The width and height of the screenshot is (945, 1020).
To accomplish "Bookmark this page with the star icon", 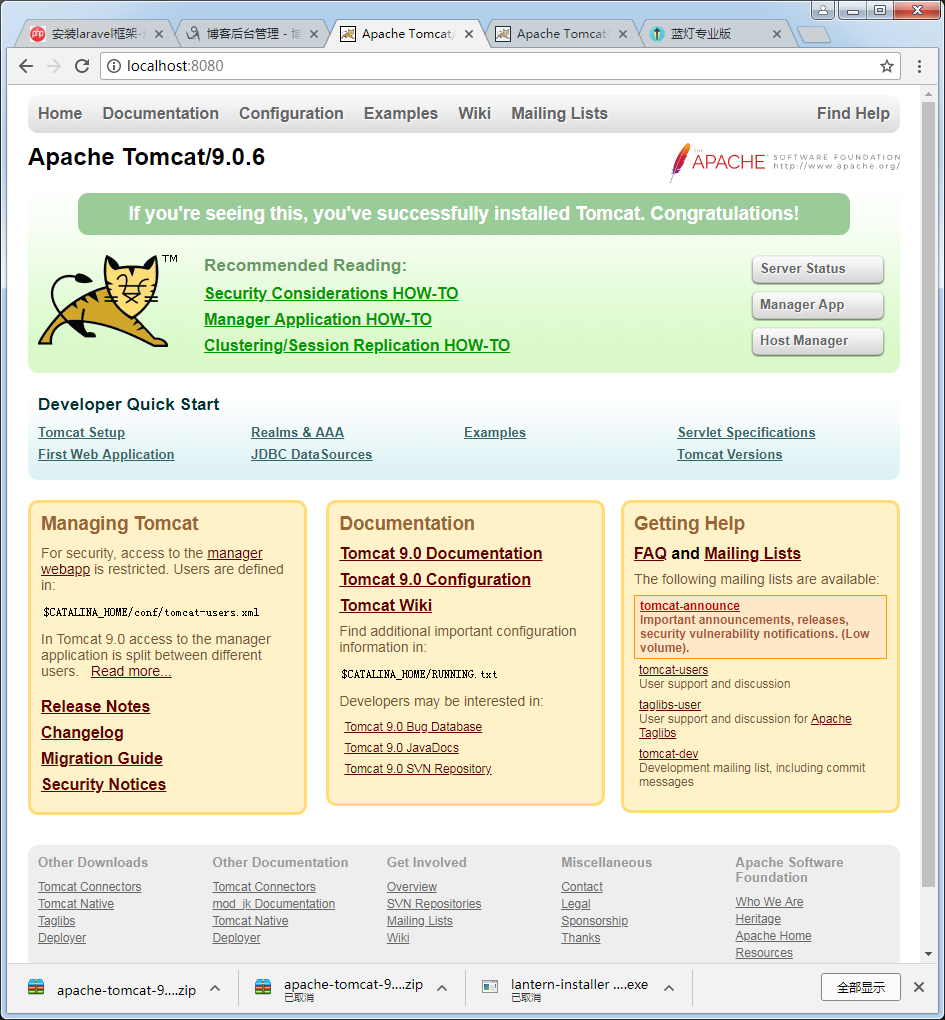I will click(886, 66).
